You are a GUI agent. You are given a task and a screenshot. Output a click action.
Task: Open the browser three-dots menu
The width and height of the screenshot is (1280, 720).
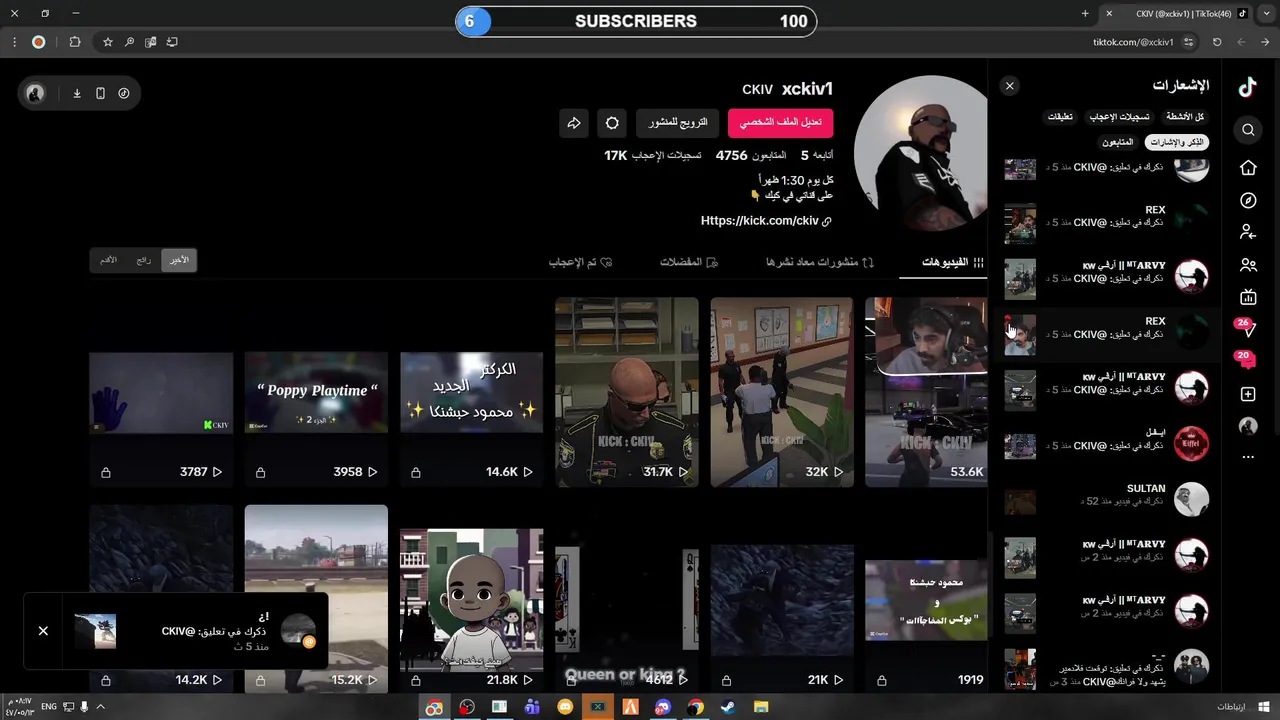point(14,42)
